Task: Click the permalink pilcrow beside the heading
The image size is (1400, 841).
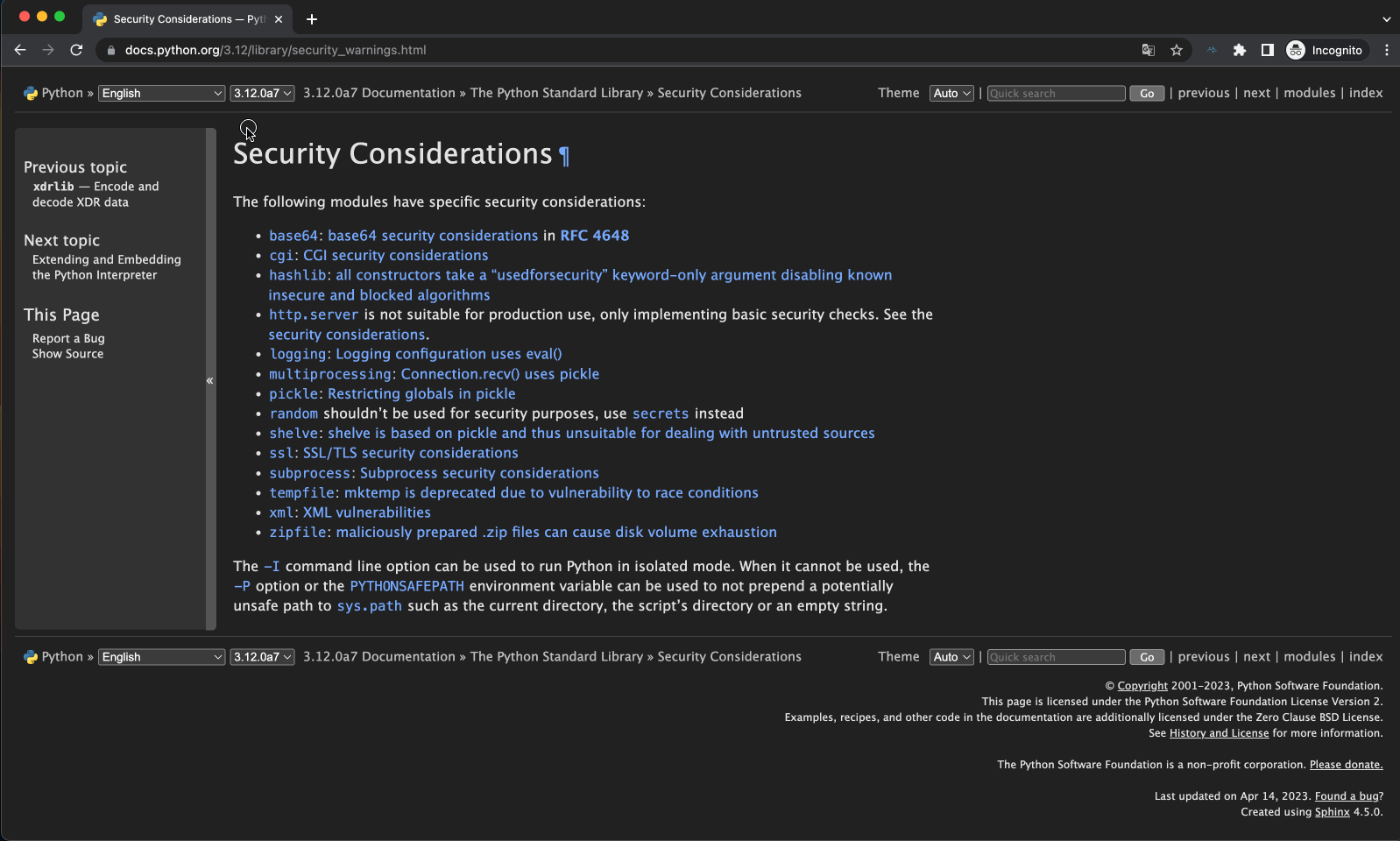Action: 564,156
